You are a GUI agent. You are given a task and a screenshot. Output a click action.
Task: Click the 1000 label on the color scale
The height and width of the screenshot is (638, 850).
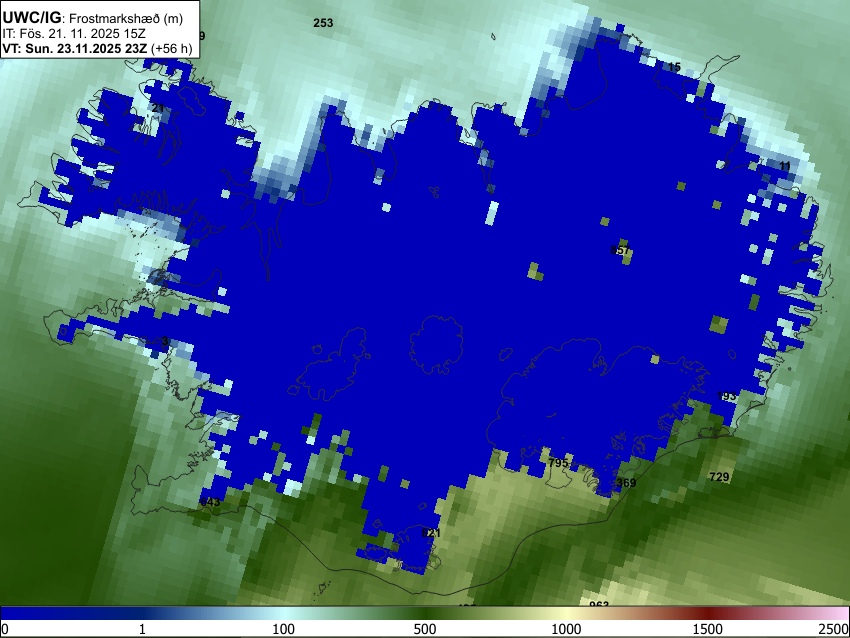[566, 629]
